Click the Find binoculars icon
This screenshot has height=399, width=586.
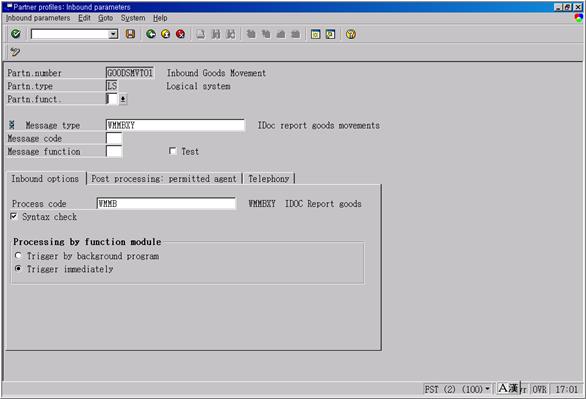(x=216, y=34)
